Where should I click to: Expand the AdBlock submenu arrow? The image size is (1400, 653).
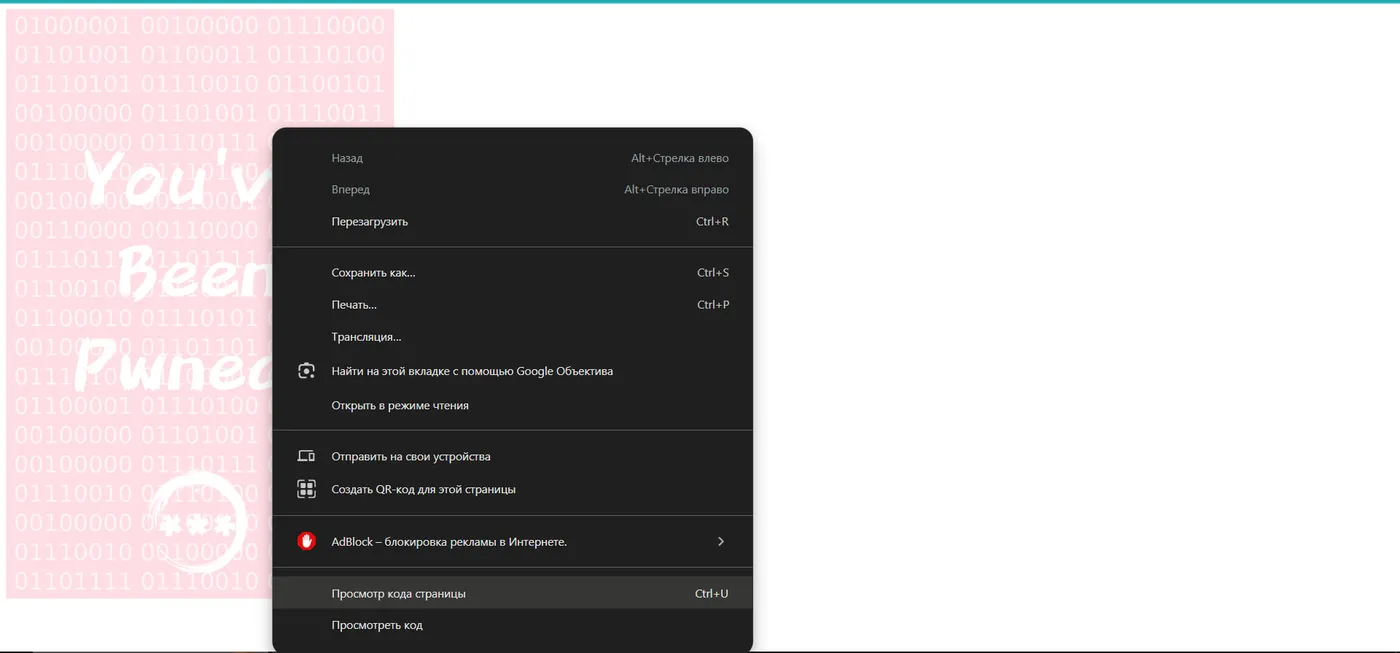click(x=721, y=541)
